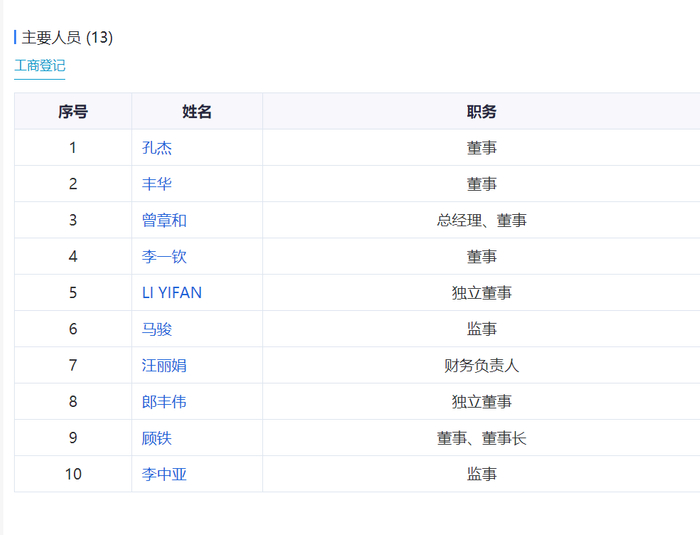Click the 主要人员 (13) section title
The image size is (700, 535).
[x=67, y=38]
